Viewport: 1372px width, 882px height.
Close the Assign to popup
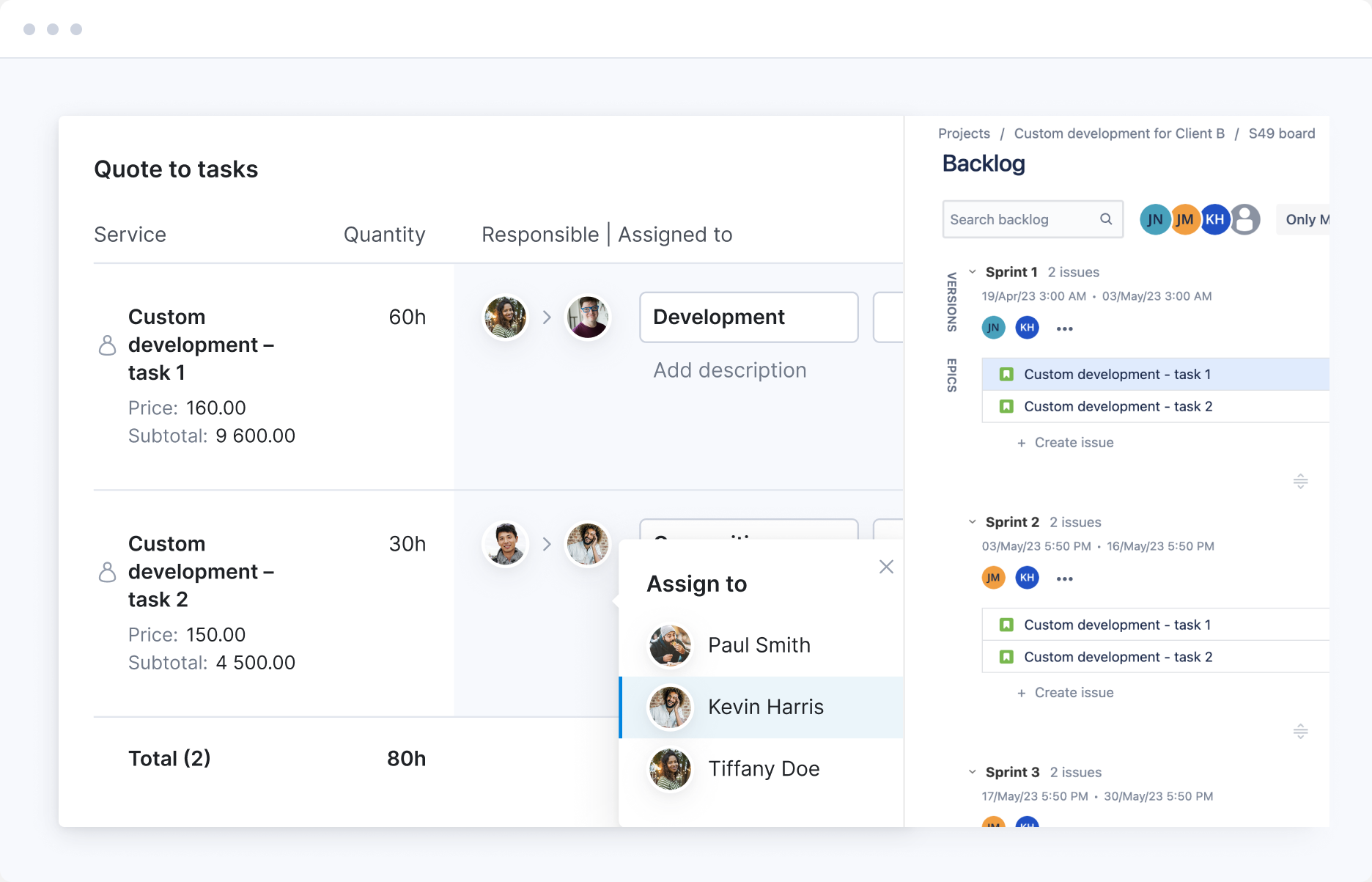pyautogui.click(x=886, y=567)
